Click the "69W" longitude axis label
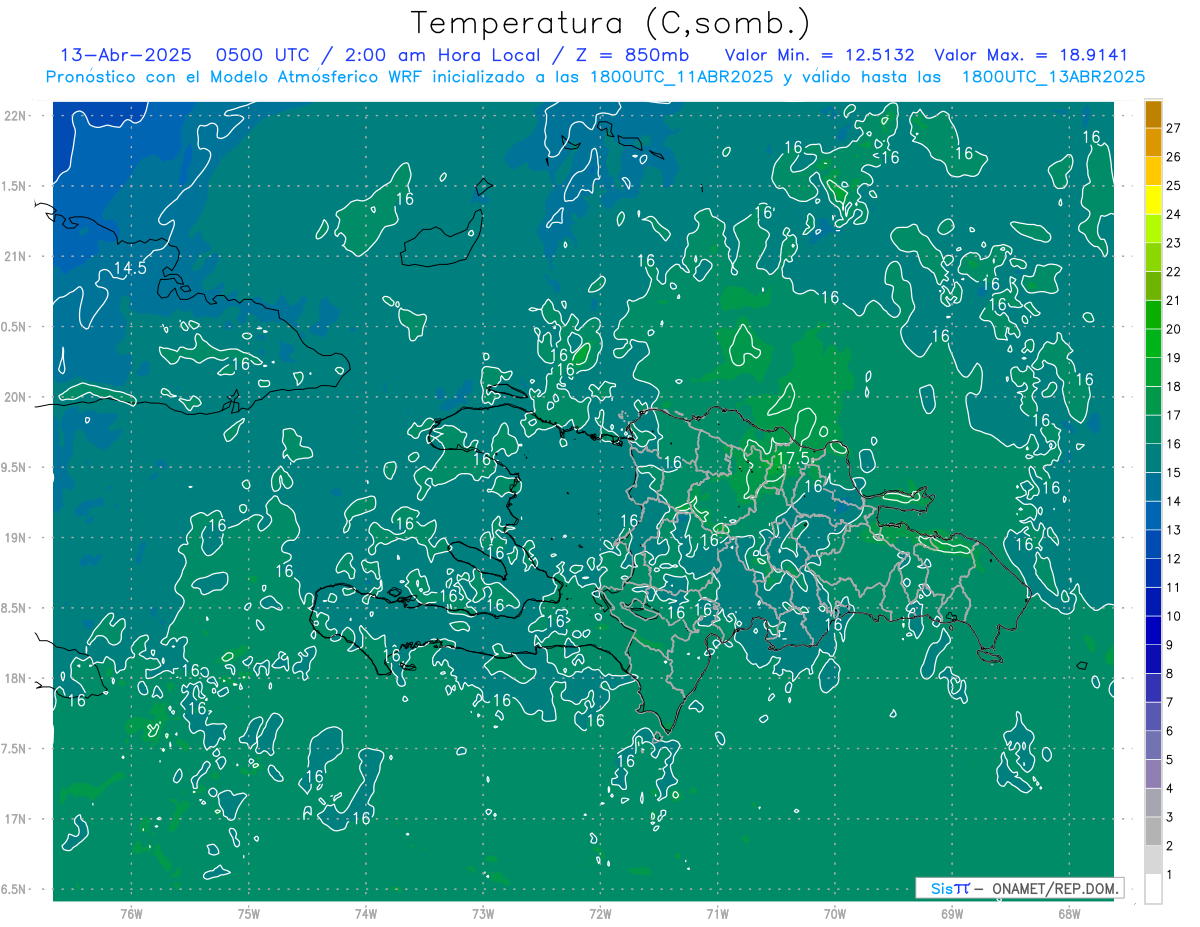This screenshot has height=927, width=1200. [x=952, y=914]
